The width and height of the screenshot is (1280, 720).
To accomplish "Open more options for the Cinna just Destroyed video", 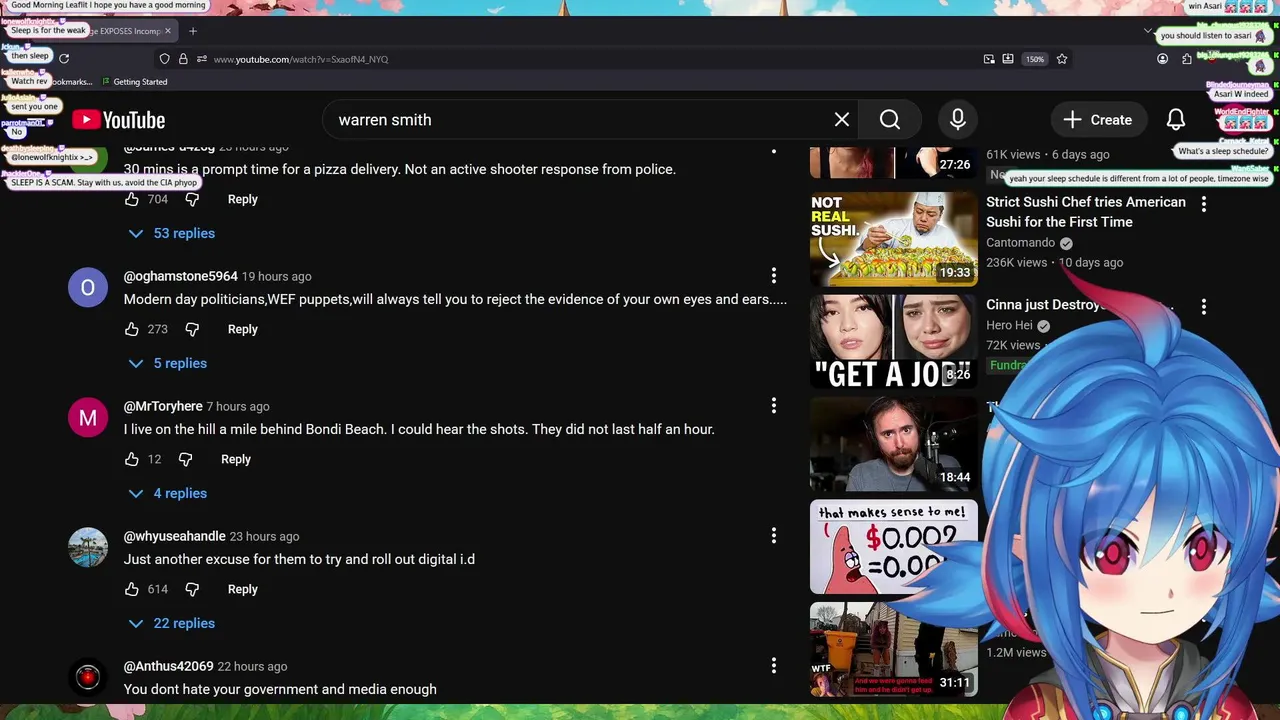I will point(1204,306).
